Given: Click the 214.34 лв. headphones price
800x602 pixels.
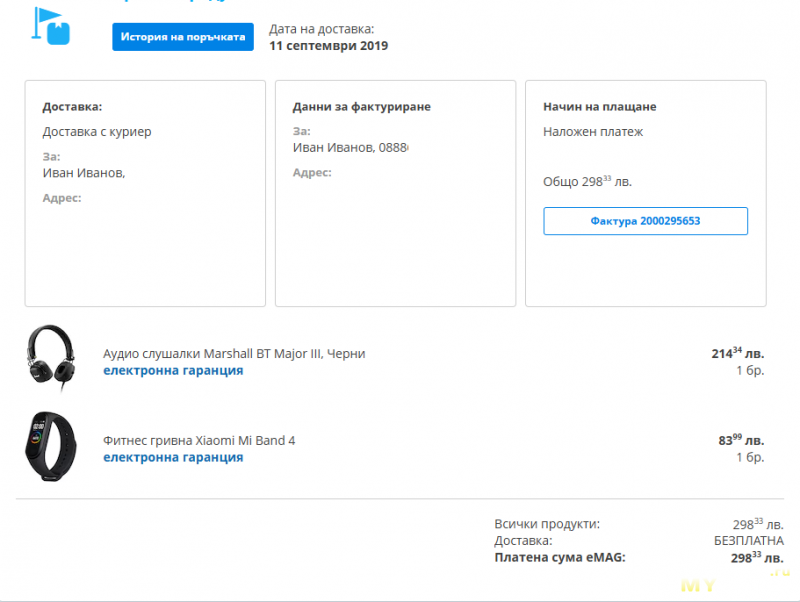Looking at the screenshot, I should click(738, 353).
